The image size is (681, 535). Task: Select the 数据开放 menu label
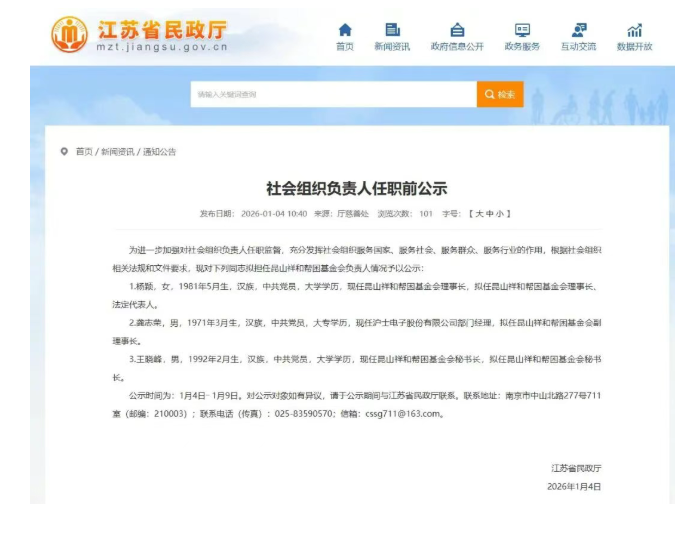click(x=634, y=47)
